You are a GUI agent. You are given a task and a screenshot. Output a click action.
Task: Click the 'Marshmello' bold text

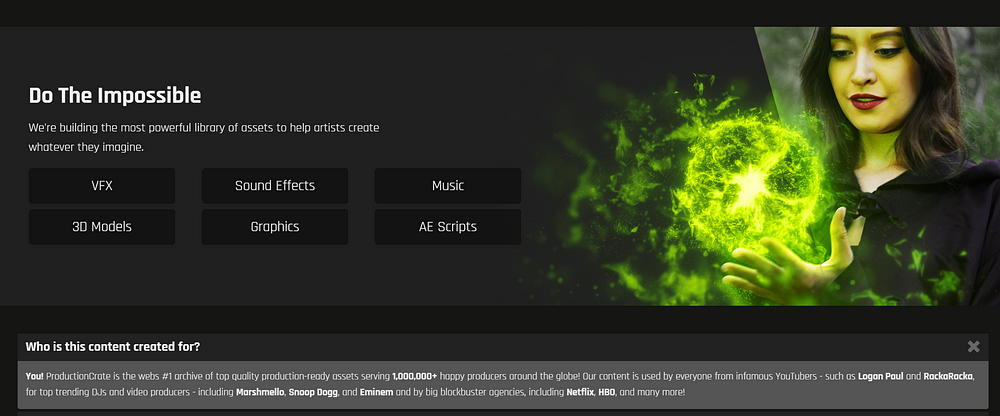point(260,392)
